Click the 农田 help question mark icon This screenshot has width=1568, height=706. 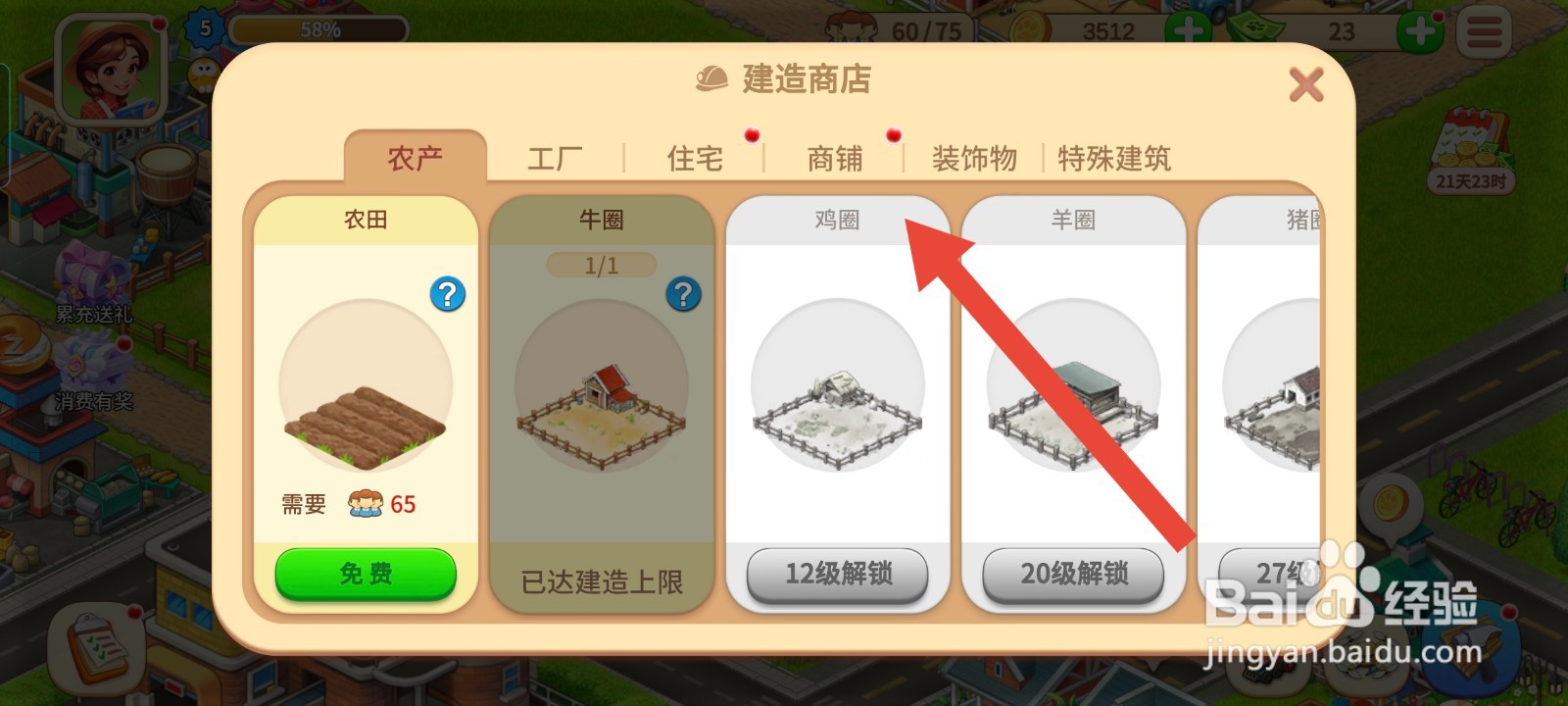pyautogui.click(x=448, y=294)
